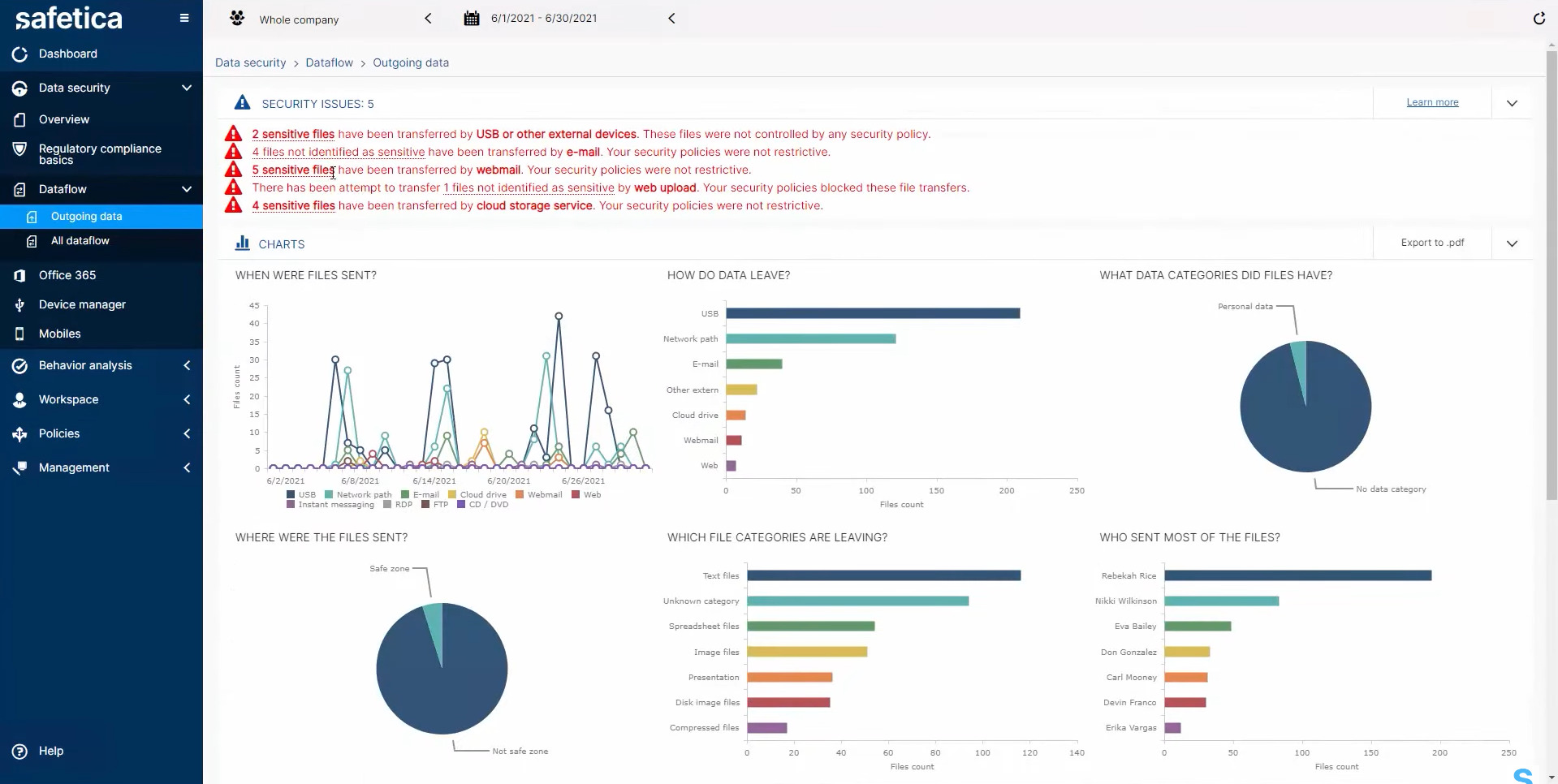Open the date range selector arrow
This screenshot has width=1558, height=784.
(x=671, y=18)
